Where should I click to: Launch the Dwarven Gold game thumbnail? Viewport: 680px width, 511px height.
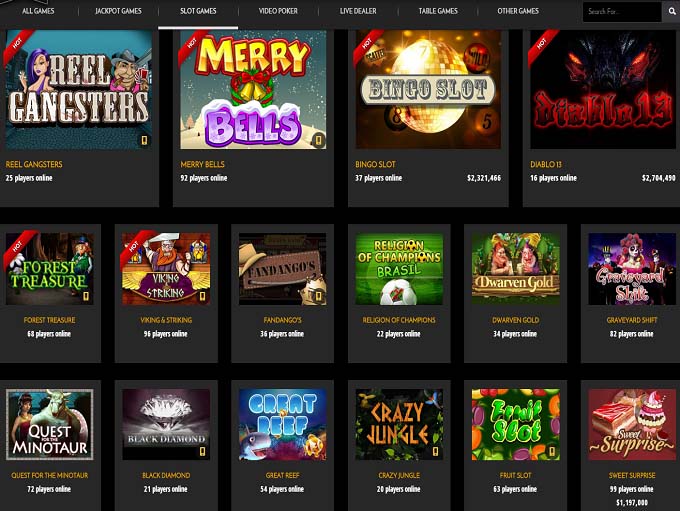[515, 269]
